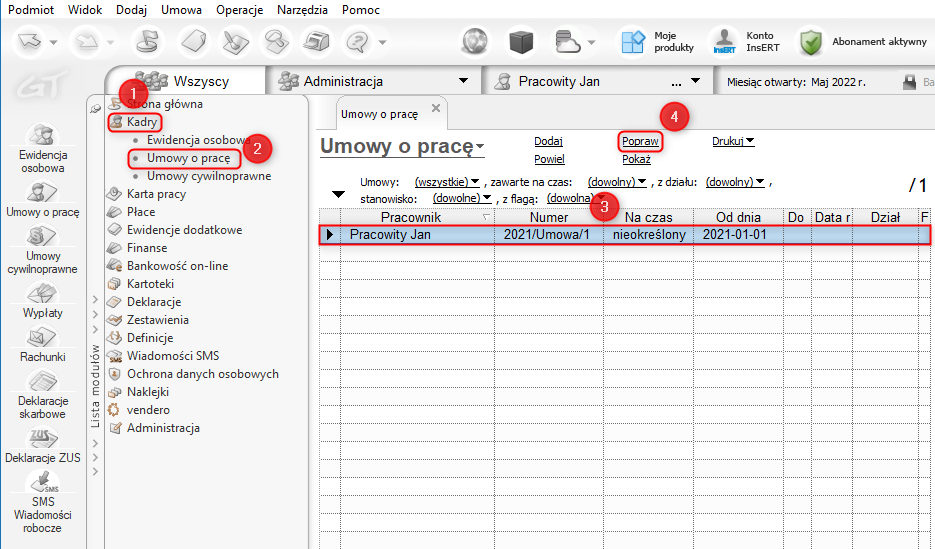Open Ewidencja osobowa from the left icon bar
The height and width of the screenshot is (549, 935).
(42, 149)
